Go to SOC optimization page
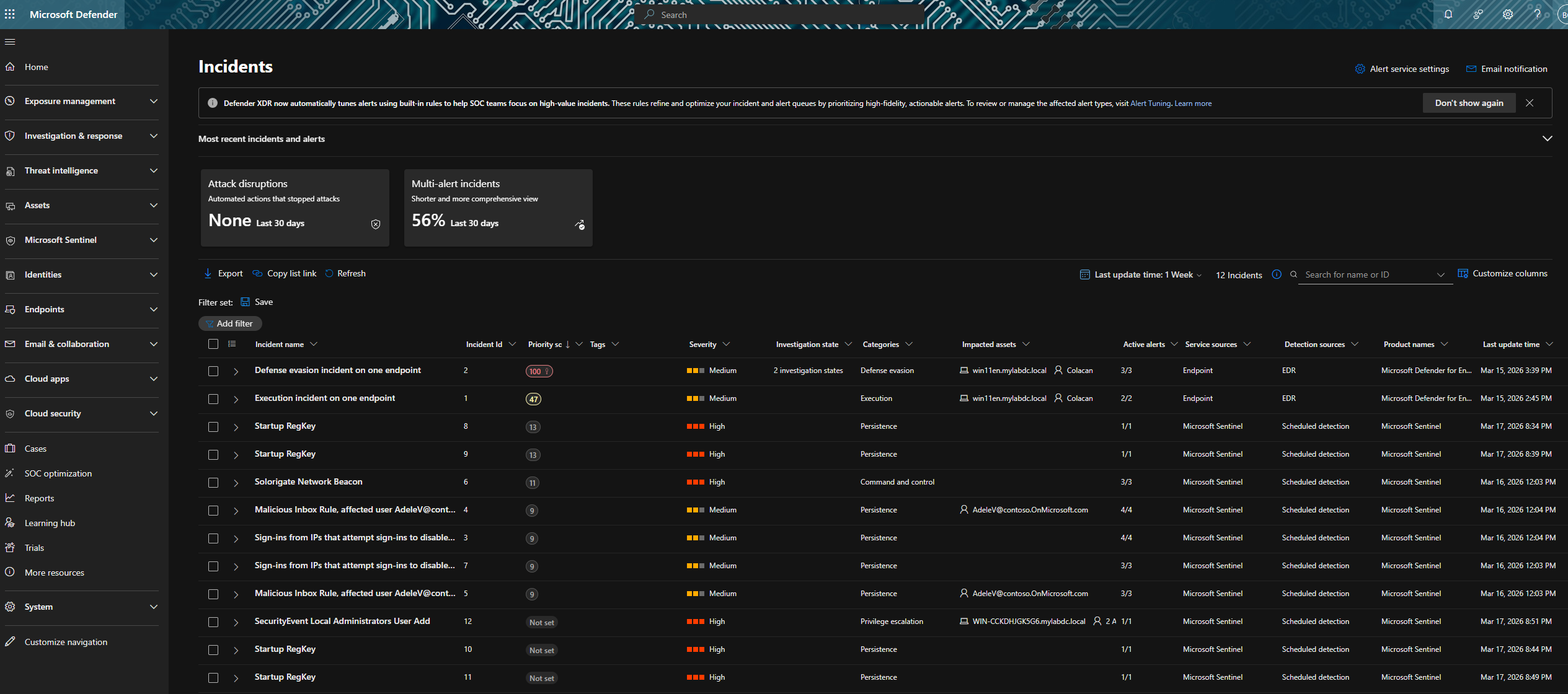This screenshot has width=1568, height=694. pos(58,473)
